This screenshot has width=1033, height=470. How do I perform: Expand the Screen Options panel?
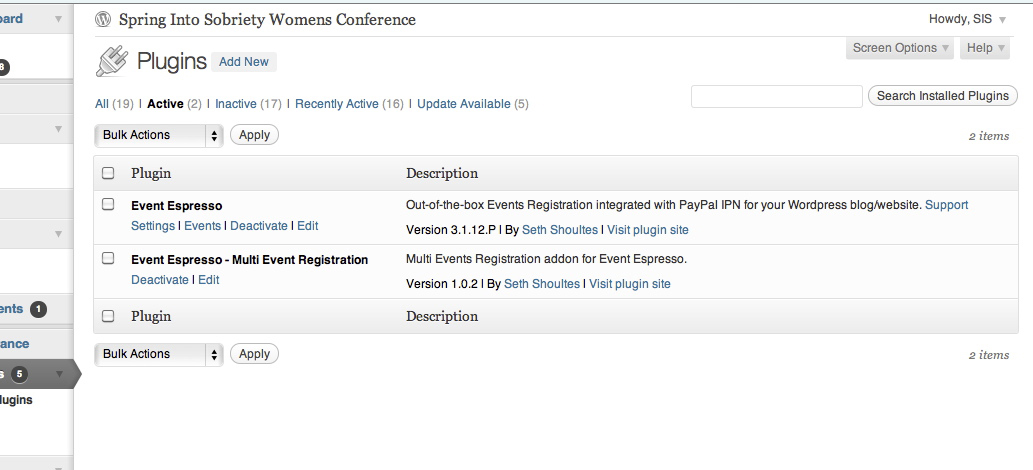coord(900,47)
